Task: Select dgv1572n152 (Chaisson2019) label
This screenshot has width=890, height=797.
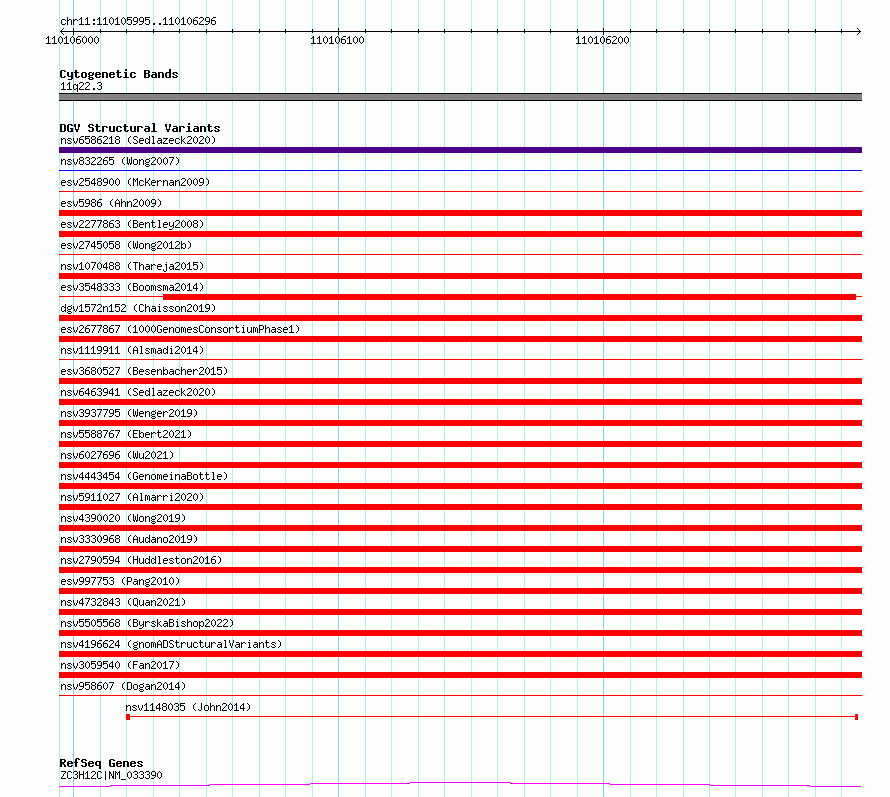Action: pyautogui.click(x=138, y=308)
